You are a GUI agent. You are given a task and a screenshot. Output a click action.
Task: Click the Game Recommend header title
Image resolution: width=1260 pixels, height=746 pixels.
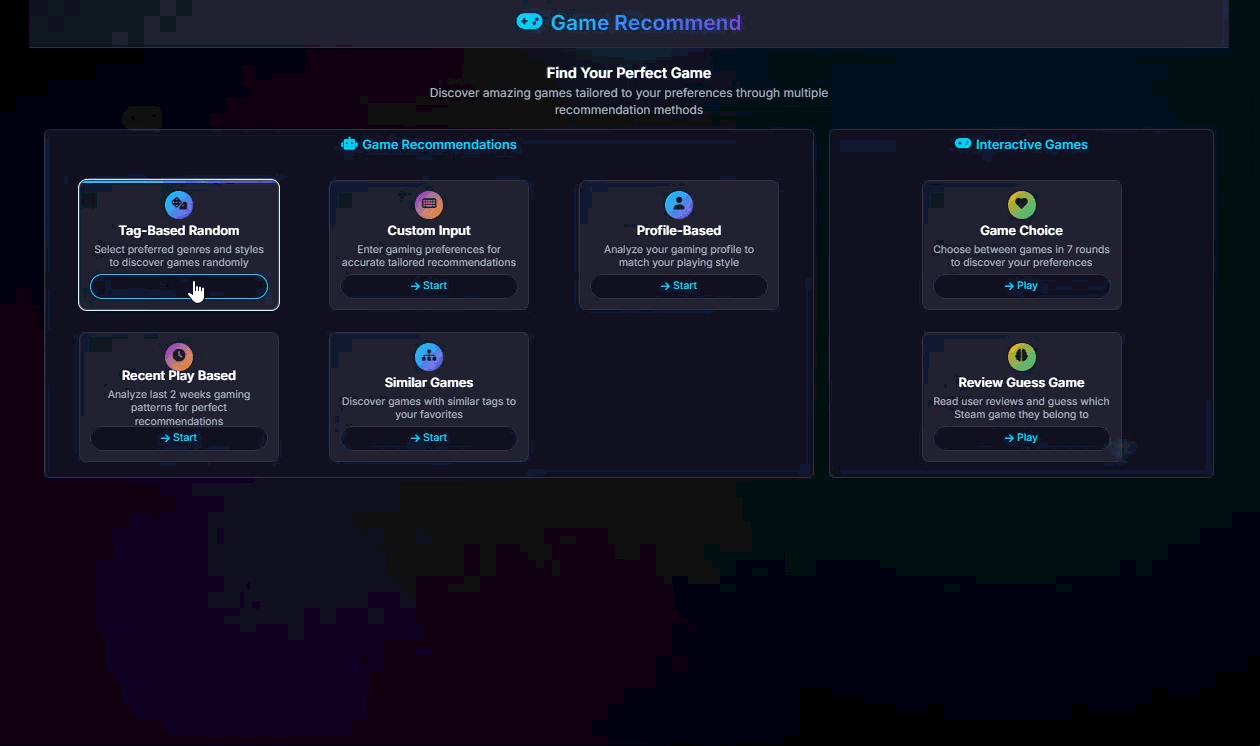click(646, 23)
